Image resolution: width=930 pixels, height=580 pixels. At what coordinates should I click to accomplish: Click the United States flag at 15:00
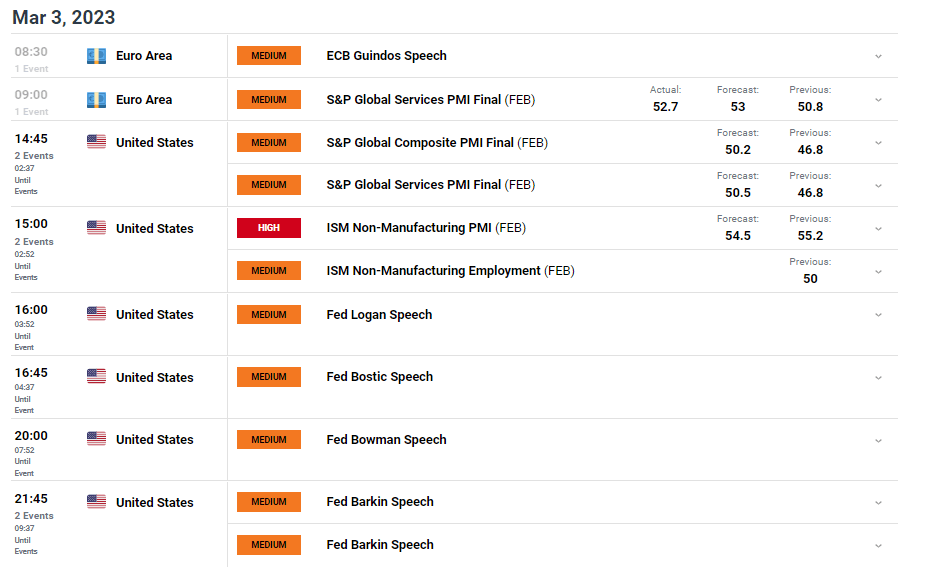(x=96, y=228)
